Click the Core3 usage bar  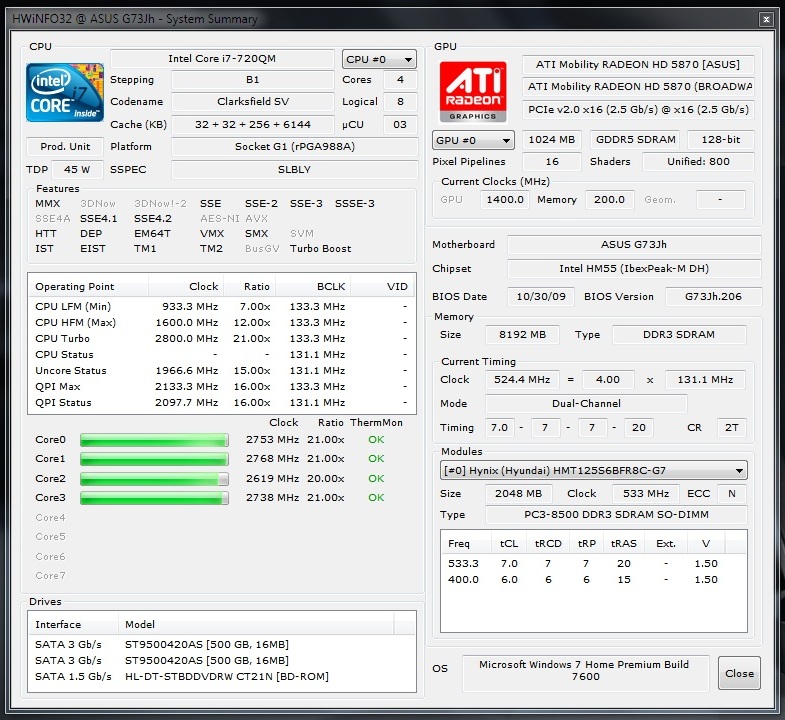[154, 498]
